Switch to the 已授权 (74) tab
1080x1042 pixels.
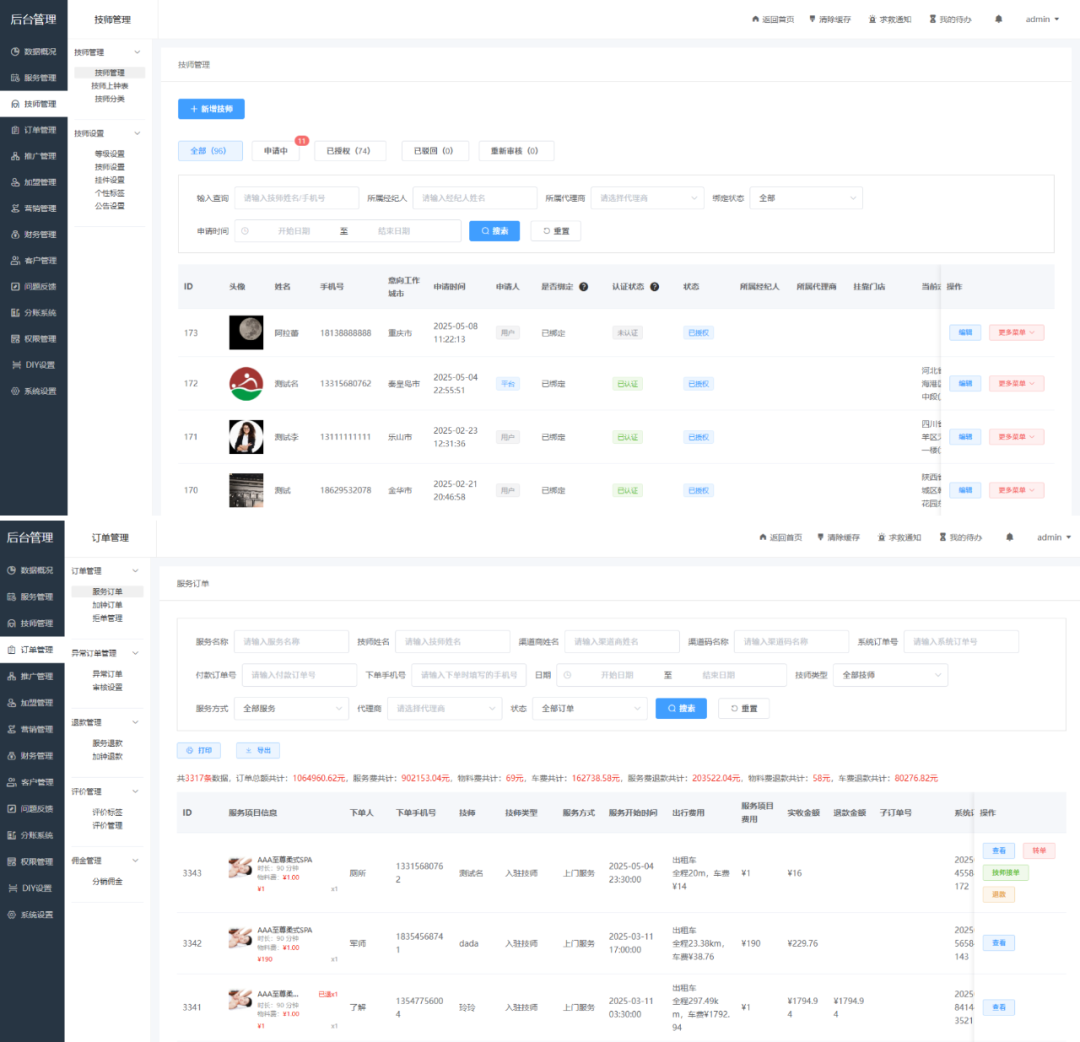tap(349, 151)
